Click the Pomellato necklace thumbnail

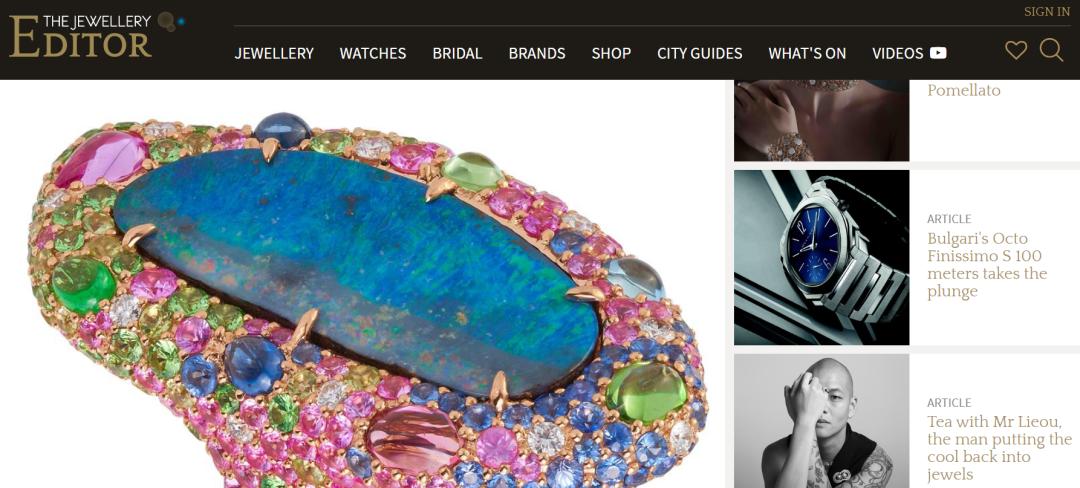822,120
